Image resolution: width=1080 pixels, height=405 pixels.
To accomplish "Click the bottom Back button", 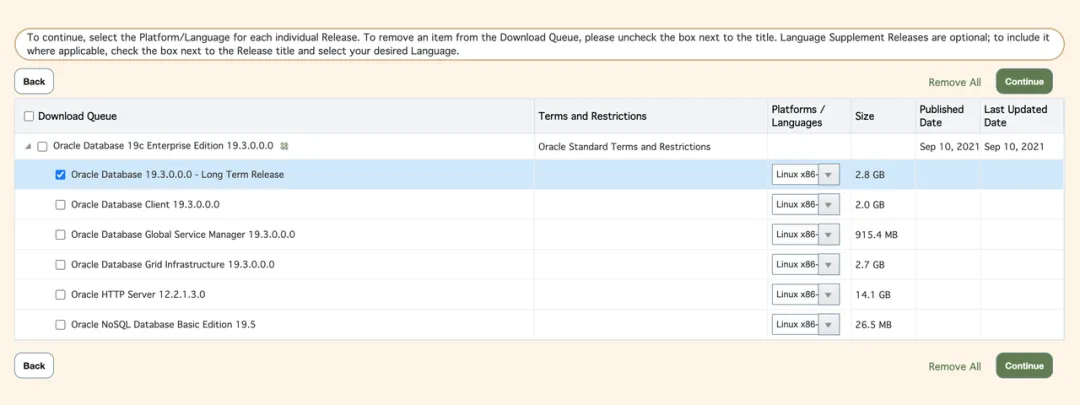I will tap(34, 366).
